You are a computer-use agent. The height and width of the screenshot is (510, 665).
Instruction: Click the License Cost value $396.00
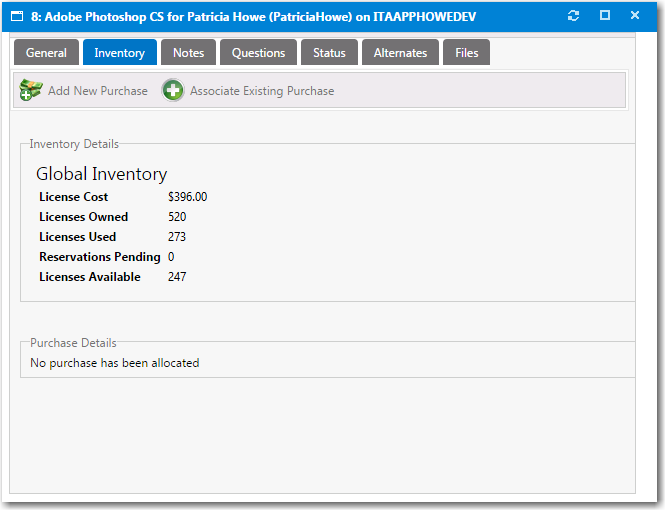click(x=188, y=197)
